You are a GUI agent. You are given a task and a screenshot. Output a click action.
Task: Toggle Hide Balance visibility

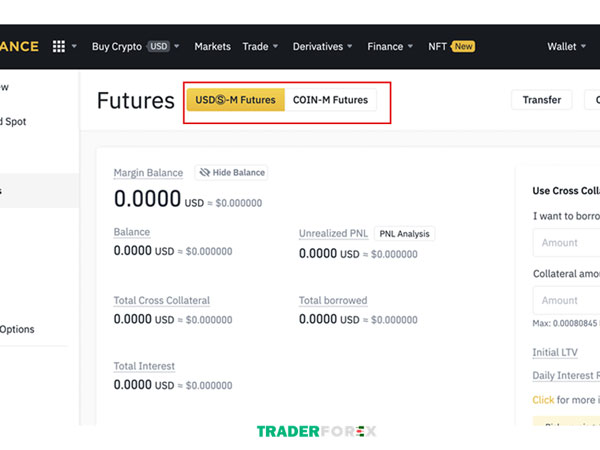231,173
